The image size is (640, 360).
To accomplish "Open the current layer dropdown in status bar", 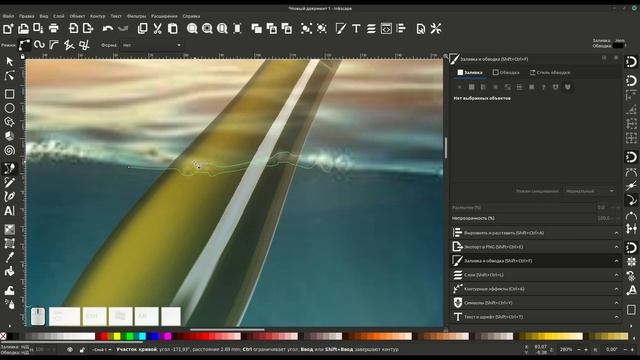I will (102, 350).
